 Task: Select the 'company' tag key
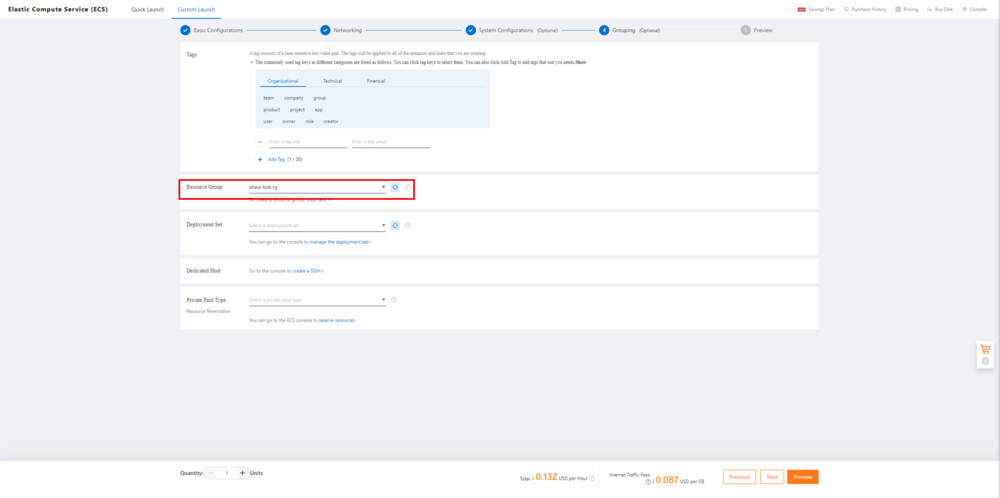pos(294,98)
